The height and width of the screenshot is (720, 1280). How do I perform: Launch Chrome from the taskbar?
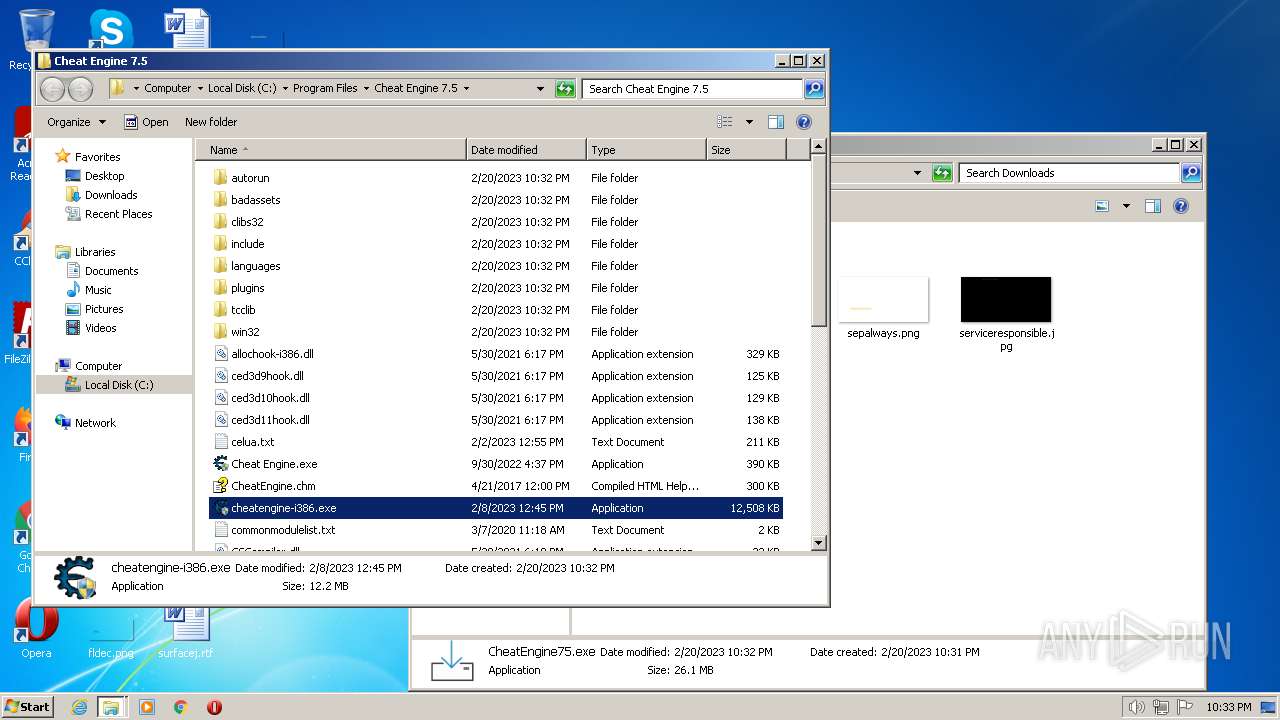click(180, 707)
